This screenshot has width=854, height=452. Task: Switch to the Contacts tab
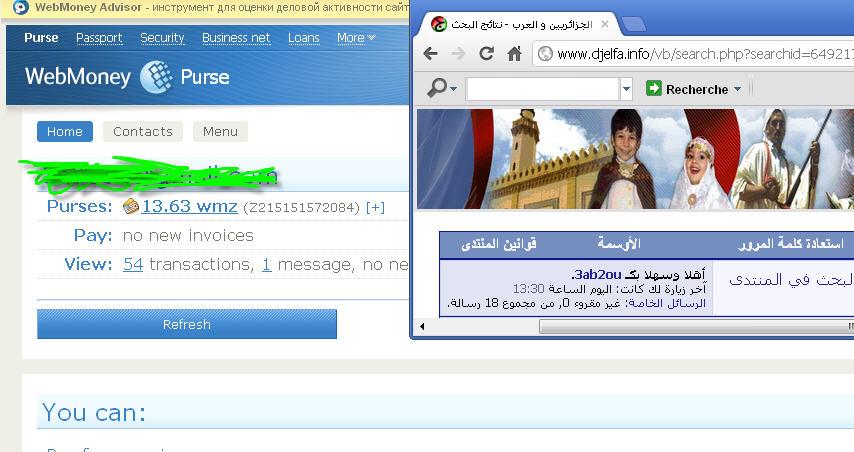pos(143,131)
